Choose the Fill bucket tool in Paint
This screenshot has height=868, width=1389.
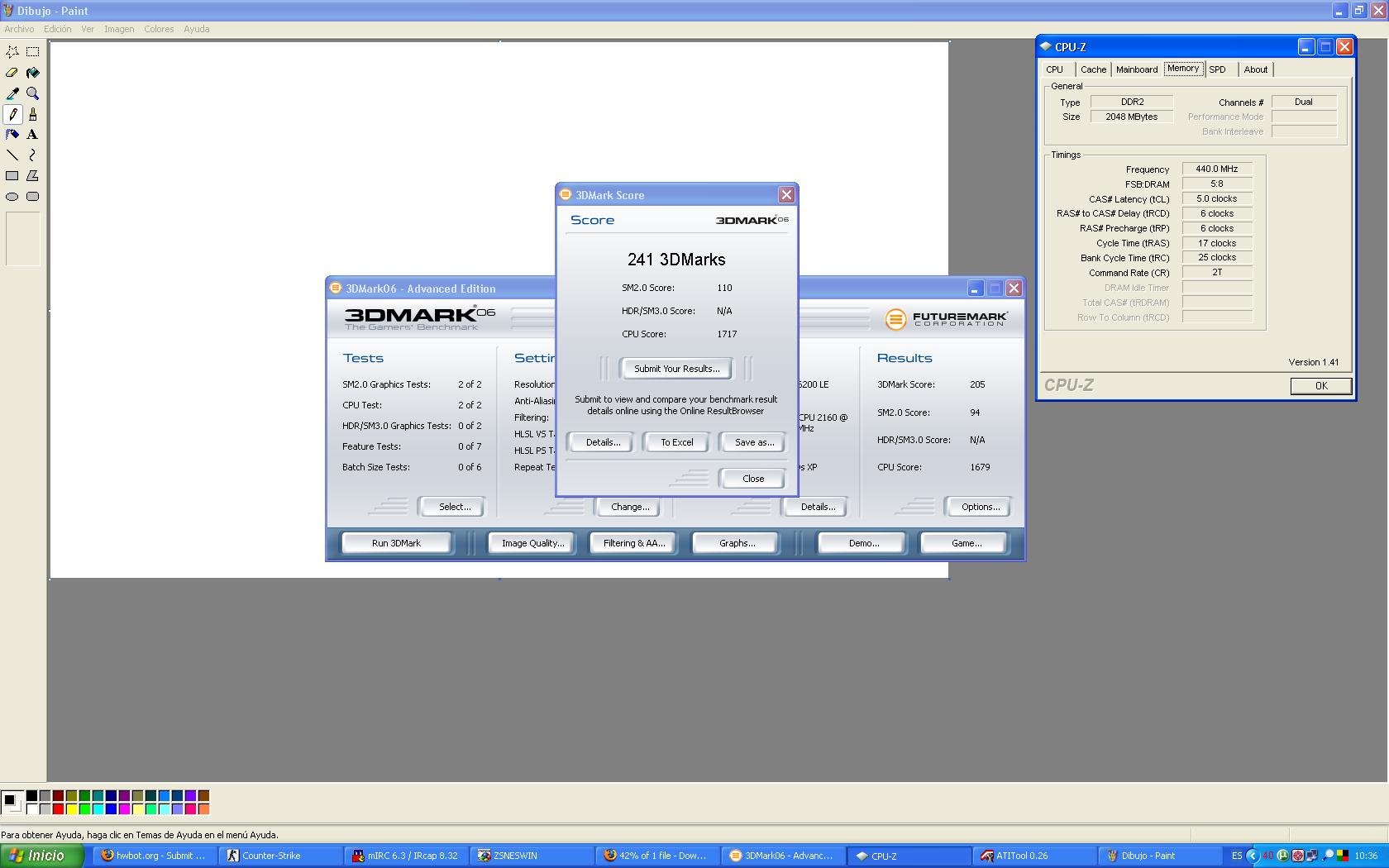point(33,73)
